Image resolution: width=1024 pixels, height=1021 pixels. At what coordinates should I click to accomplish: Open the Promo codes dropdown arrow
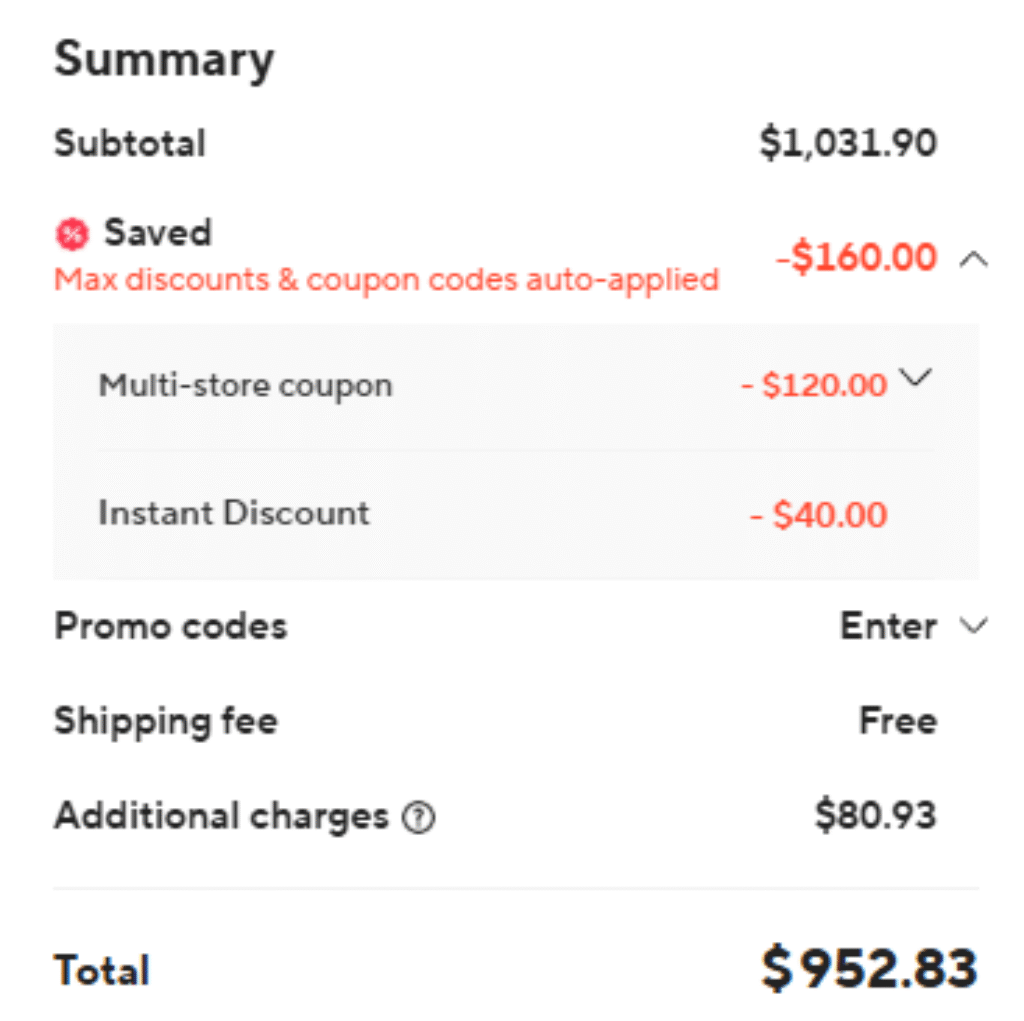[973, 626]
